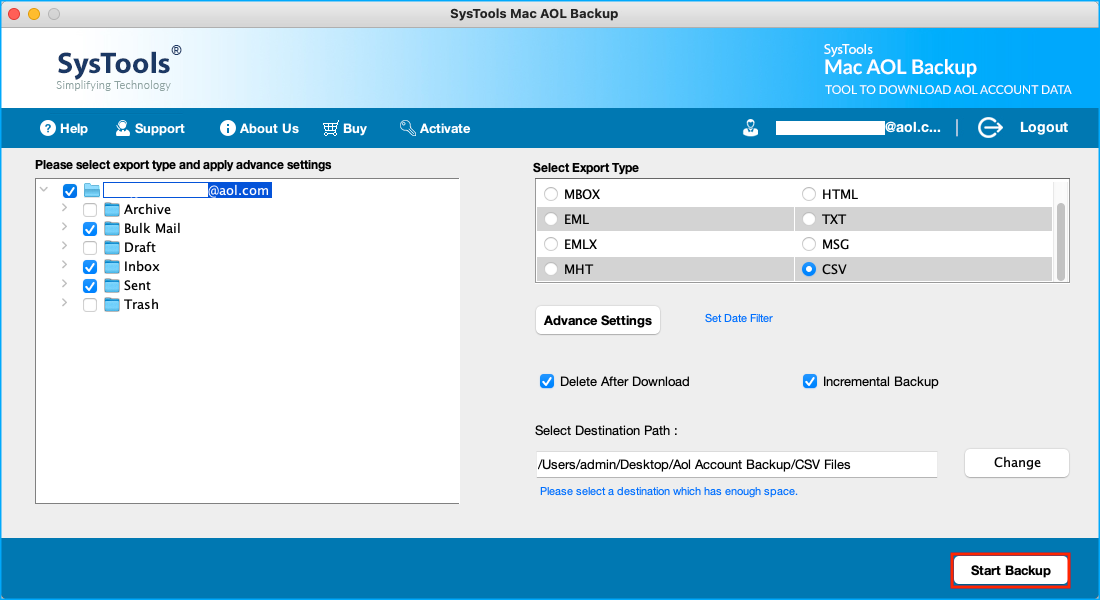Viewport: 1100px width, 600px height.
Task: Click the Logout text
Action: pos(1044,127)
